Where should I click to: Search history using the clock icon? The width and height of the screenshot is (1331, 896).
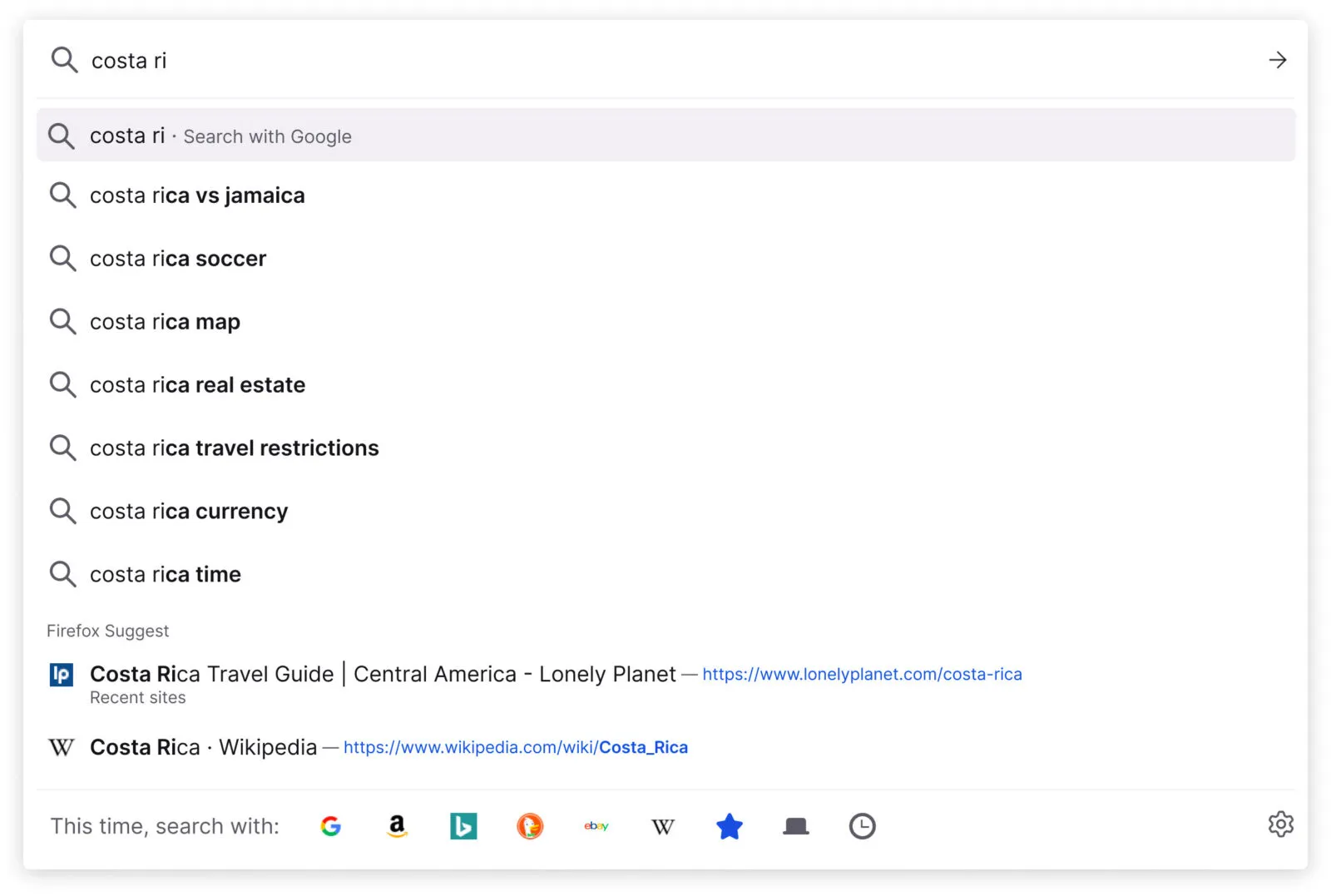pyautogui.click(x=862, y=826)
